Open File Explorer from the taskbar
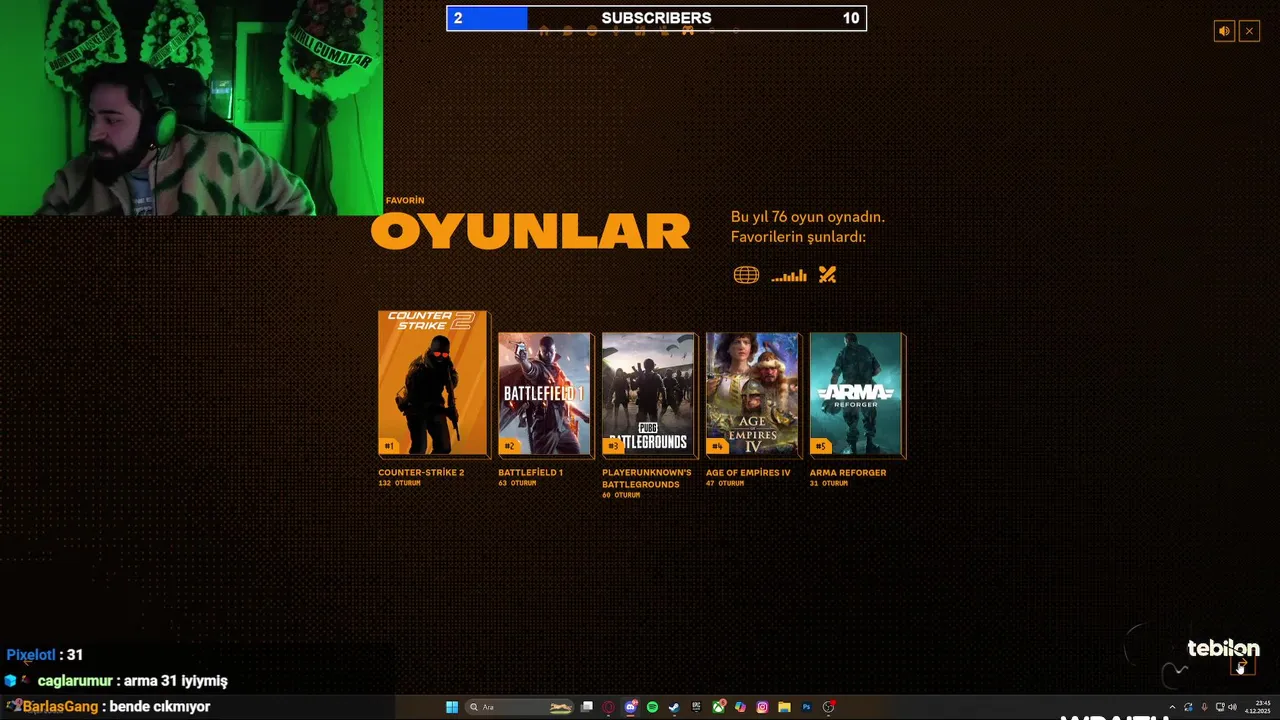1280x720 pixels. [x=784, y=707]
